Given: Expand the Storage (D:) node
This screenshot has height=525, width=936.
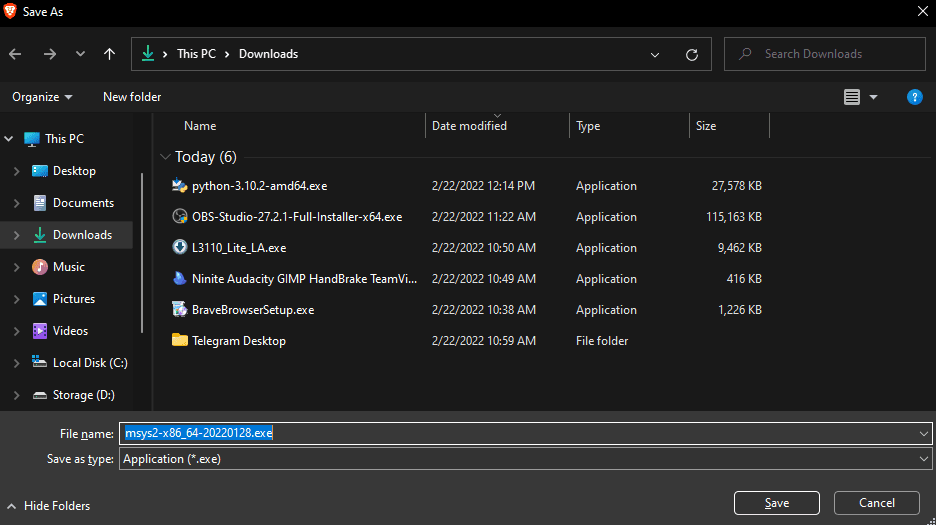Looking at the screenshot, I should 17,395.
